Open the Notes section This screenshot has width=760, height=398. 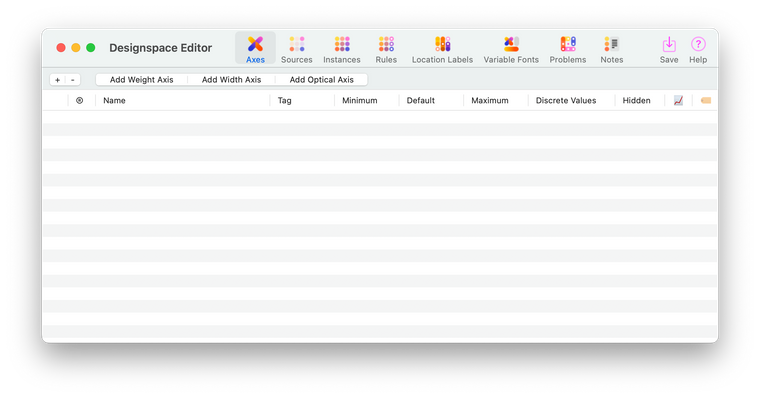coord(612,49)
